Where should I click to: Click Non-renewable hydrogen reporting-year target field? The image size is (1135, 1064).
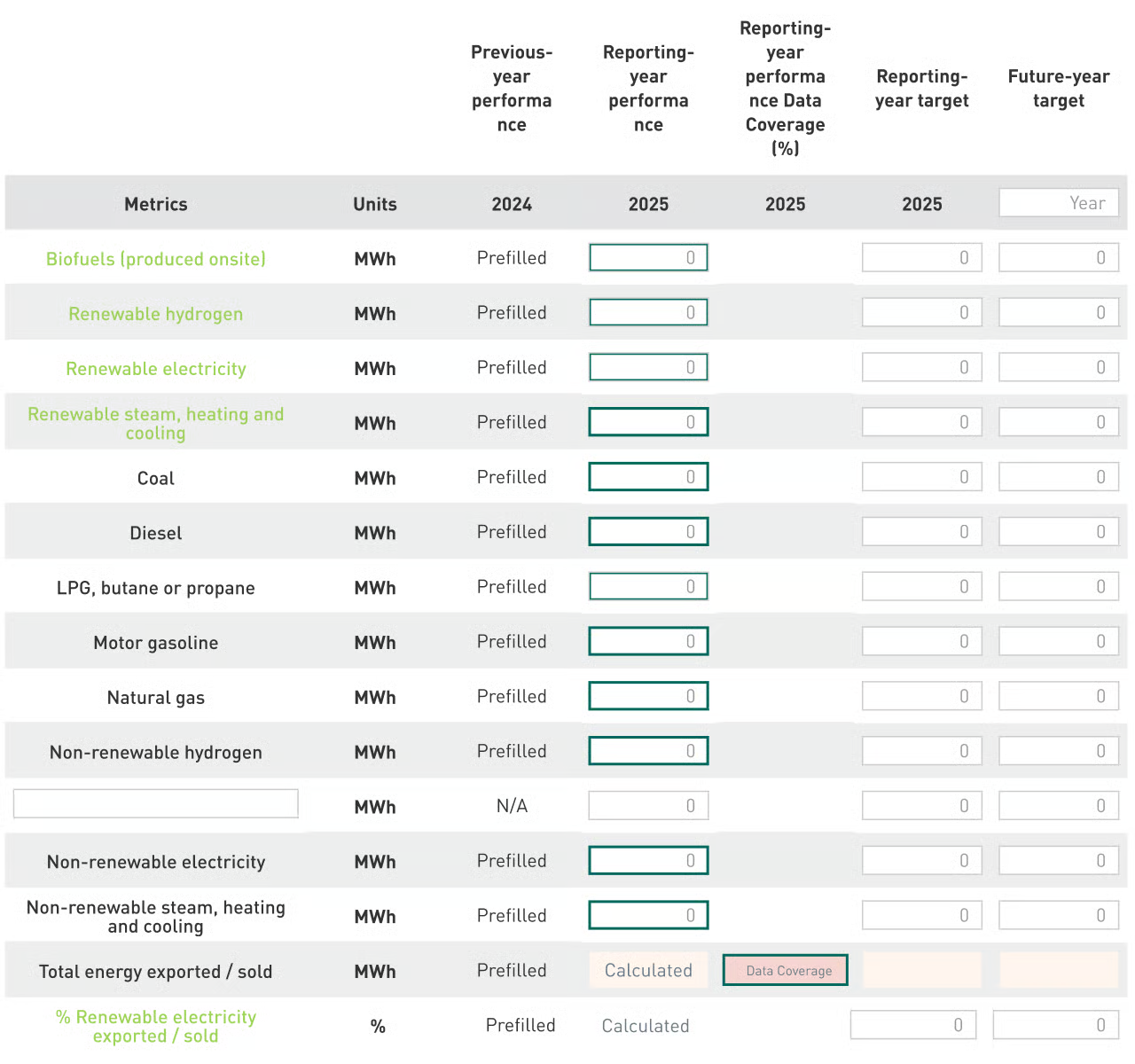point(921,751)
